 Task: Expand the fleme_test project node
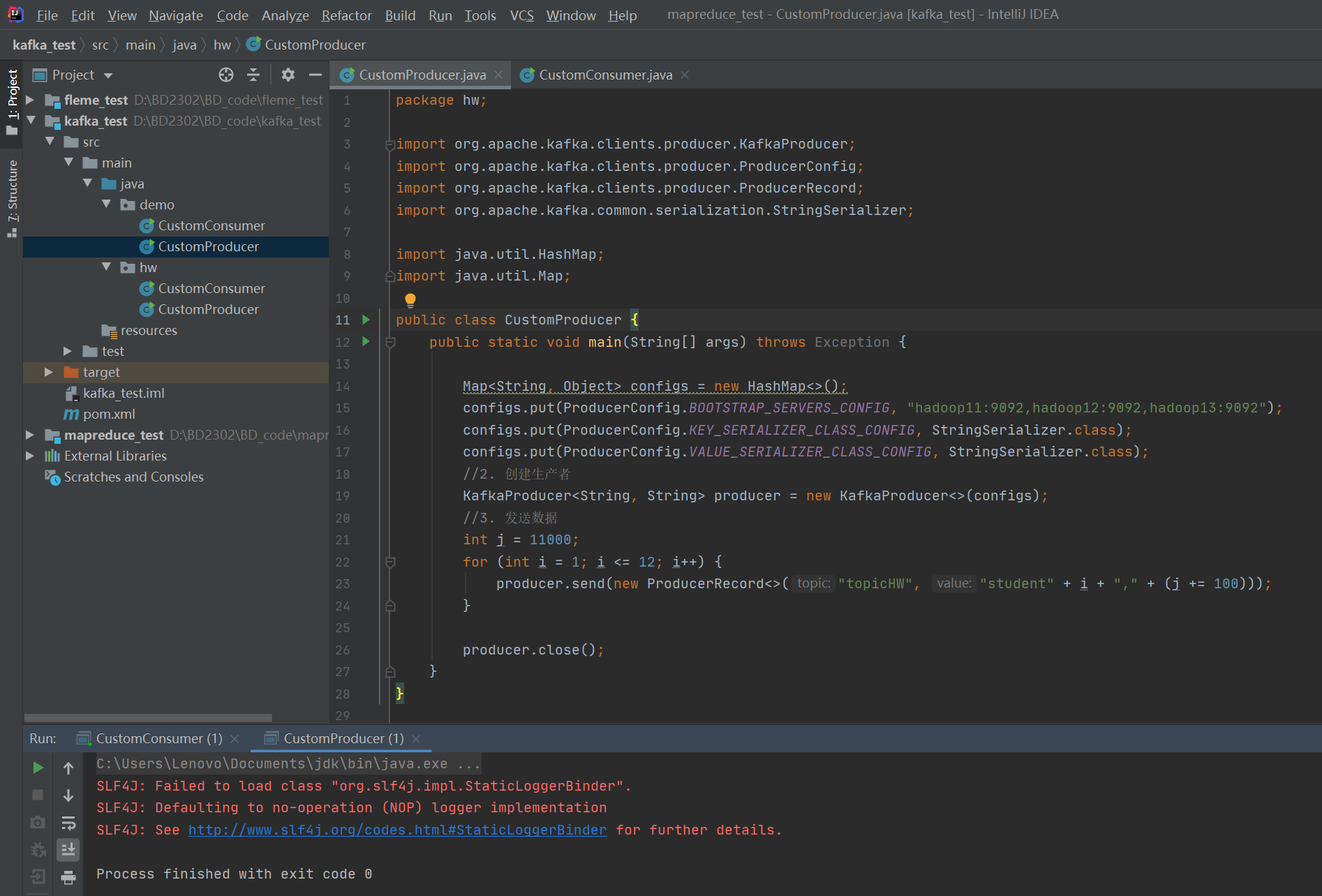point(30,100)
